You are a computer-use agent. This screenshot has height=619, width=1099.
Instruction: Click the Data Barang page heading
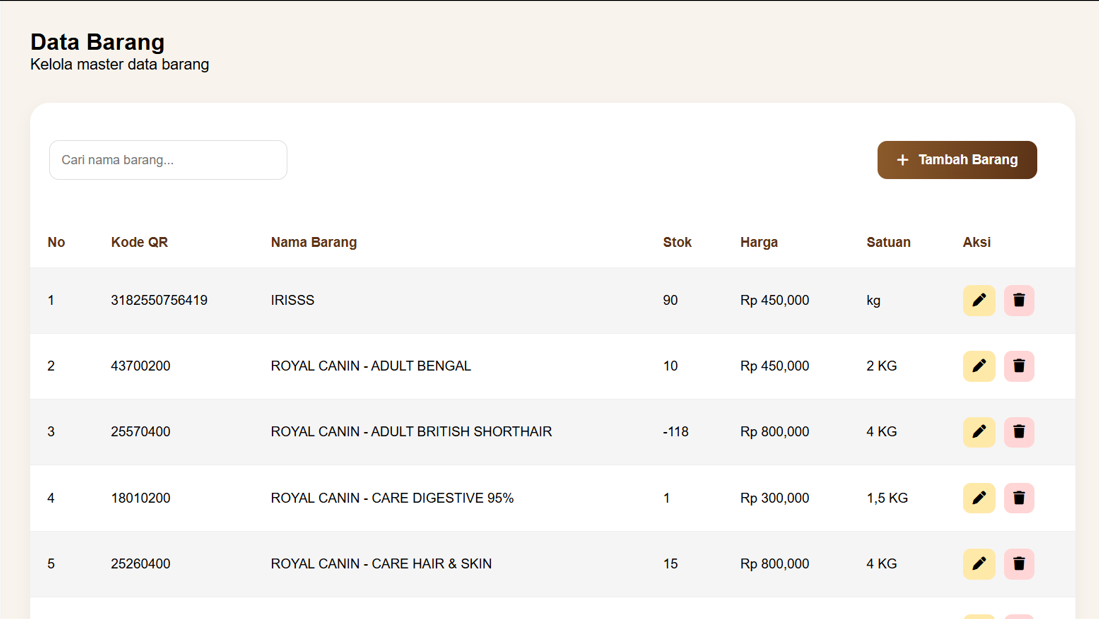point(97,42)
